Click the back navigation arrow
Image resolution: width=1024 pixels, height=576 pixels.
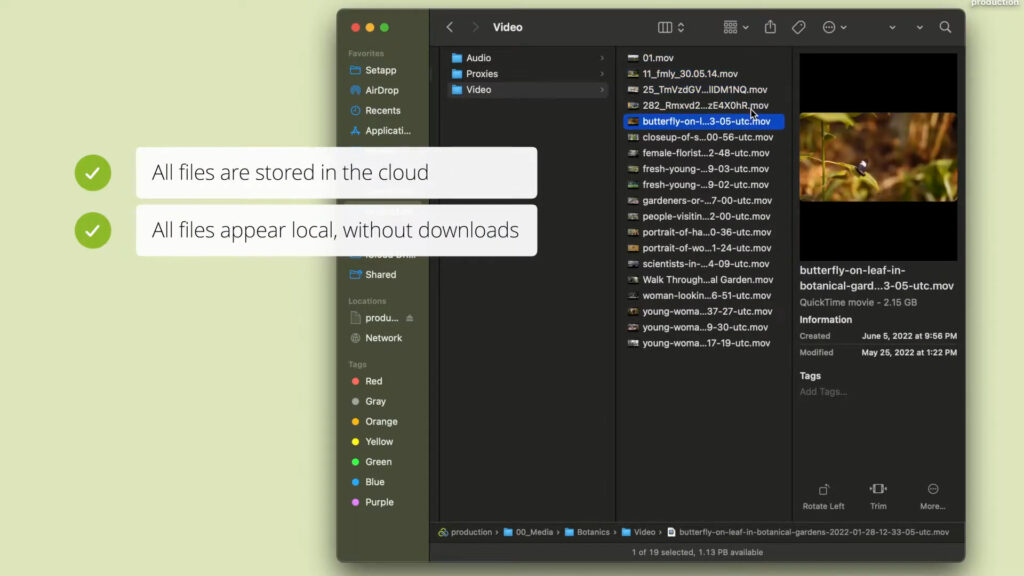pyautogui.click(x=449, y=27)
